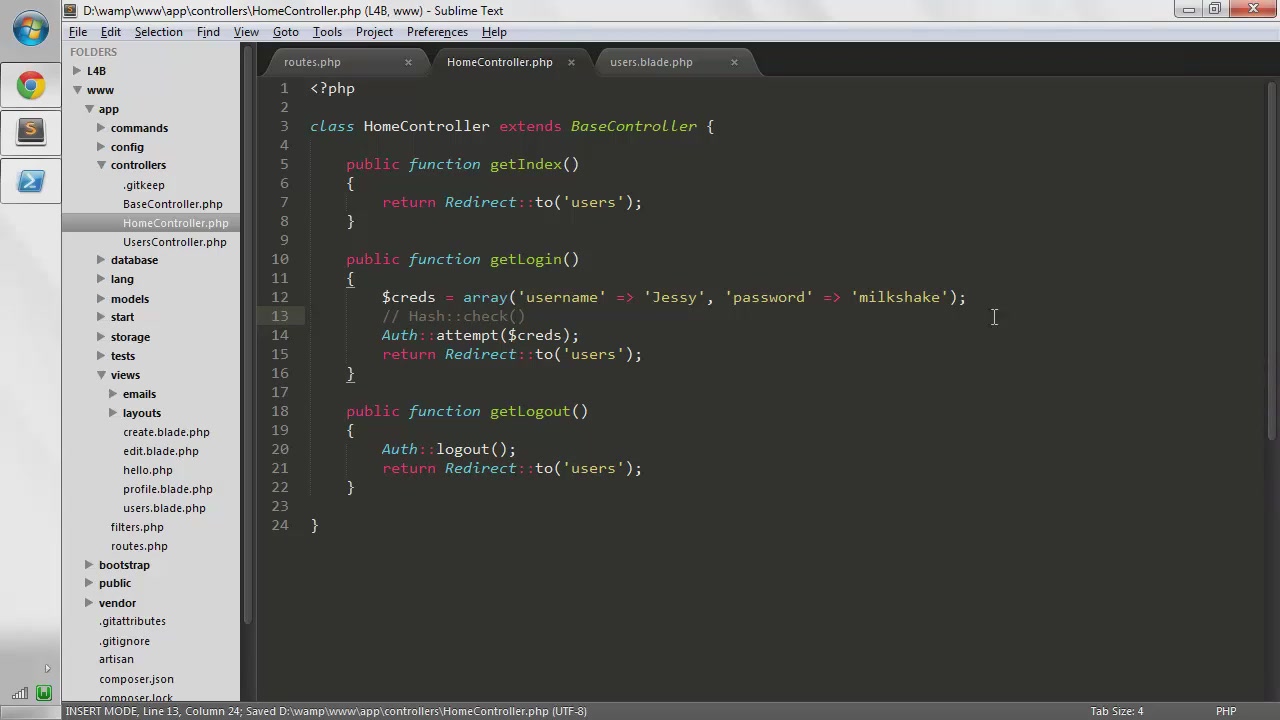Open filters.php from the sidebar
This screenshot has width=1280, height=720.
point(137,527)
